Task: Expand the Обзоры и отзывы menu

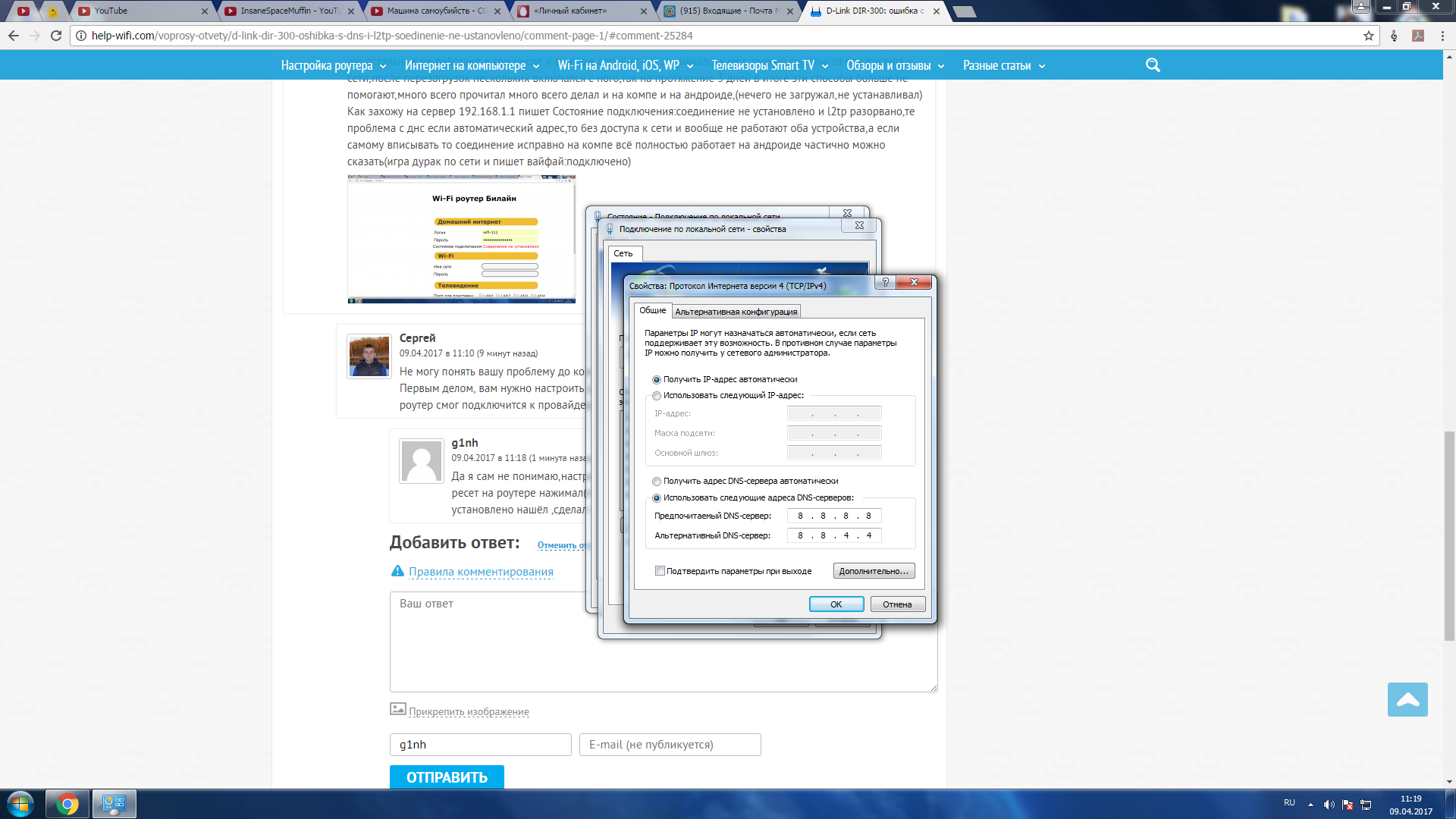Action: click(x=896, y=65)
